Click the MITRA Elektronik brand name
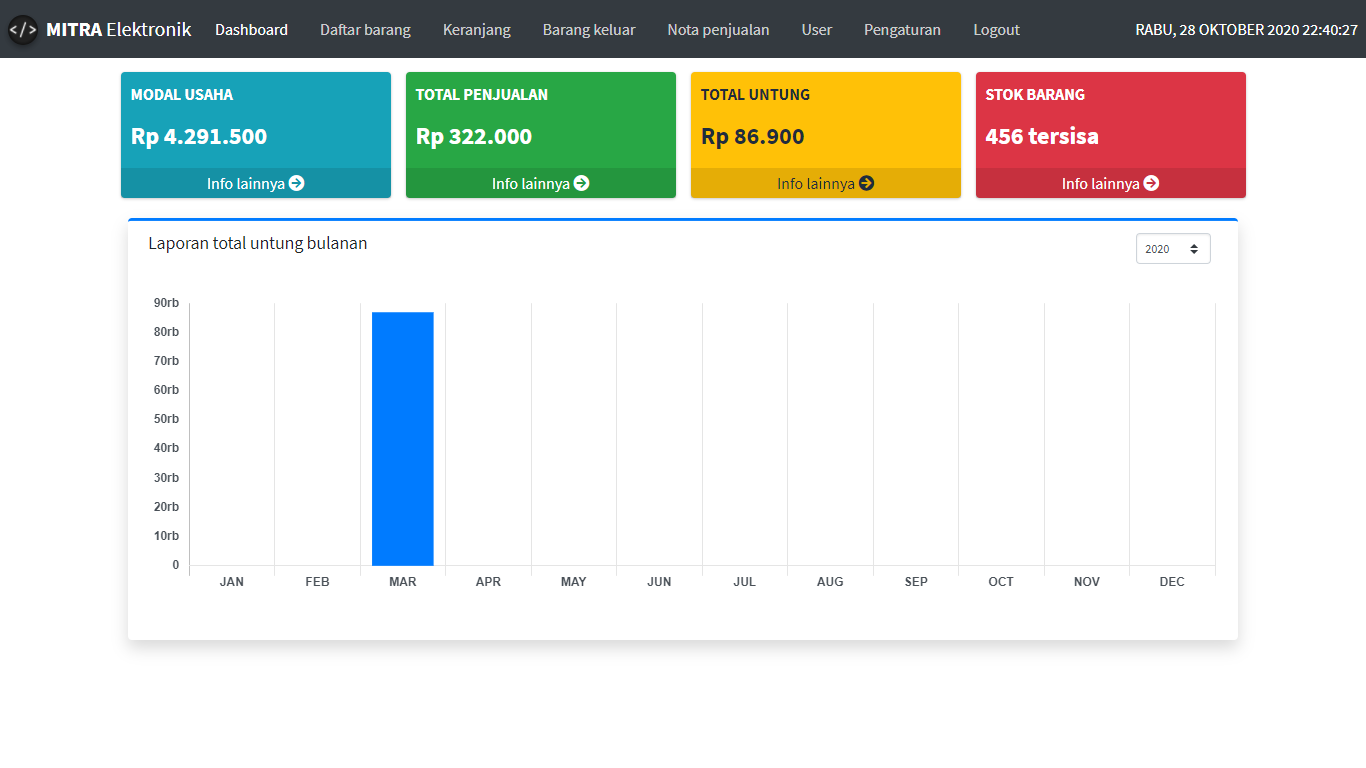1366x768 pixels. click(118, 30)
